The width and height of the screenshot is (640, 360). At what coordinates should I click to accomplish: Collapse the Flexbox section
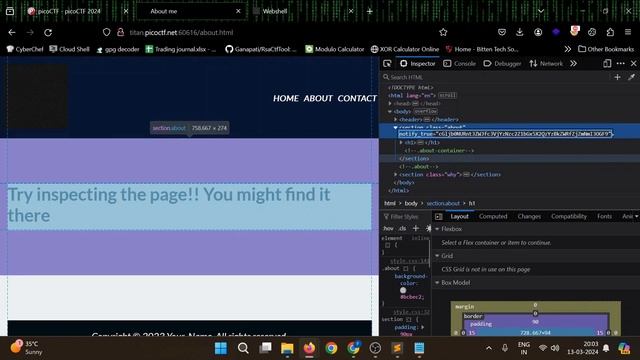click(437, 229)
